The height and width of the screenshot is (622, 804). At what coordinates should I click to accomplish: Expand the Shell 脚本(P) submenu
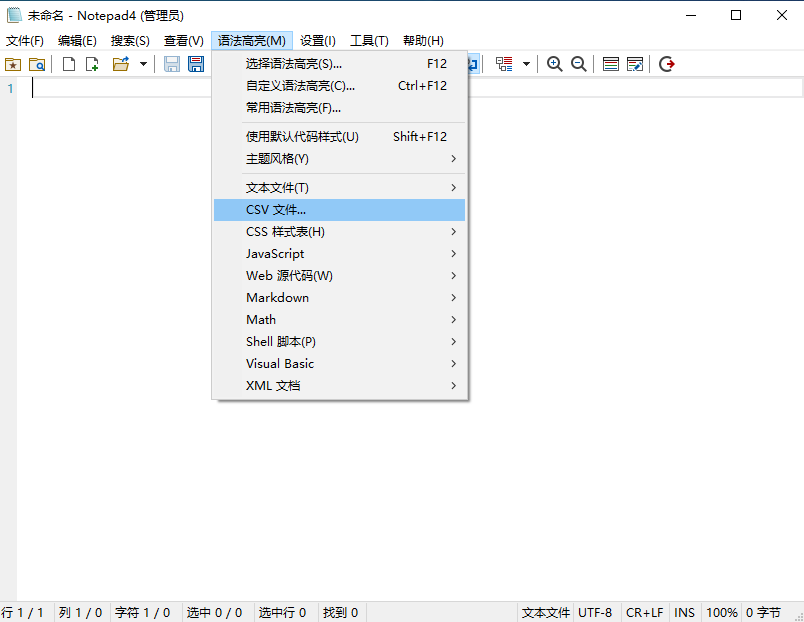pos(339,342)
